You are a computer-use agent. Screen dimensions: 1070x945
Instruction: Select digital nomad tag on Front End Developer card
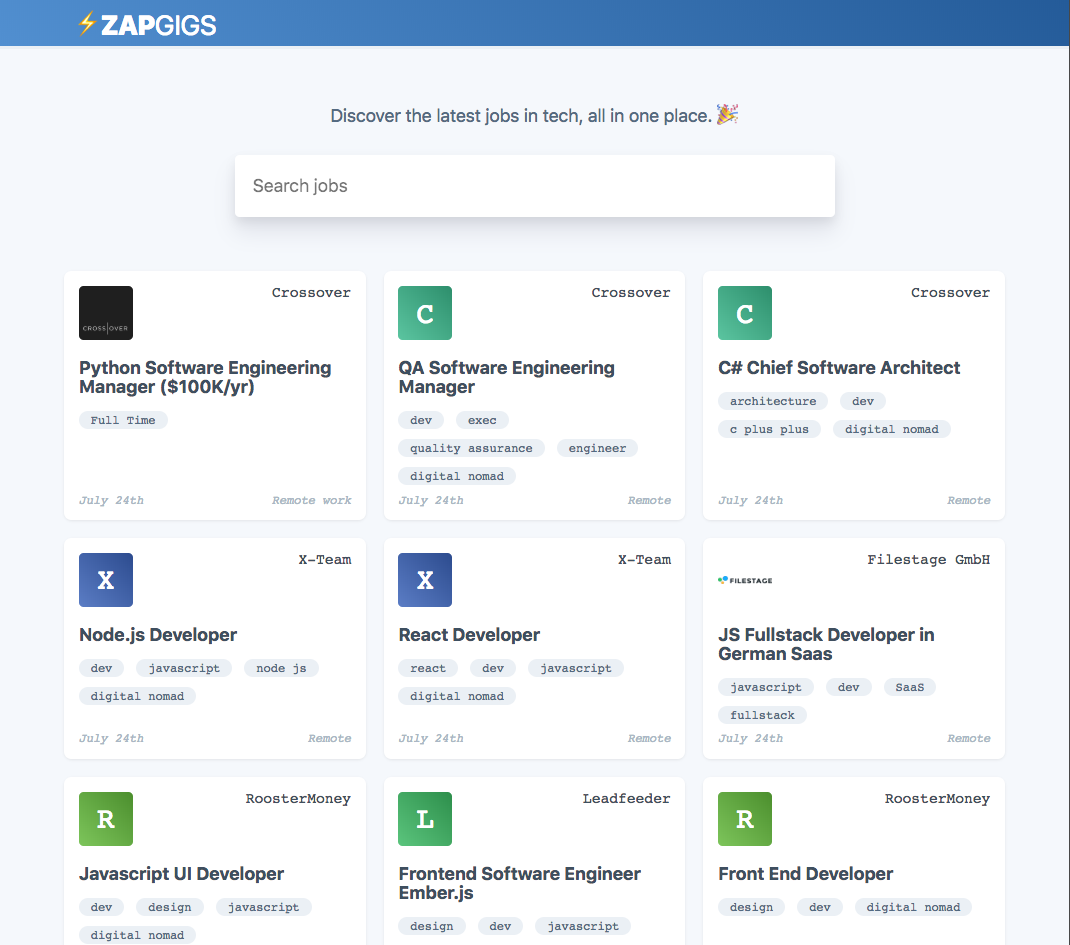coord(913,907)
